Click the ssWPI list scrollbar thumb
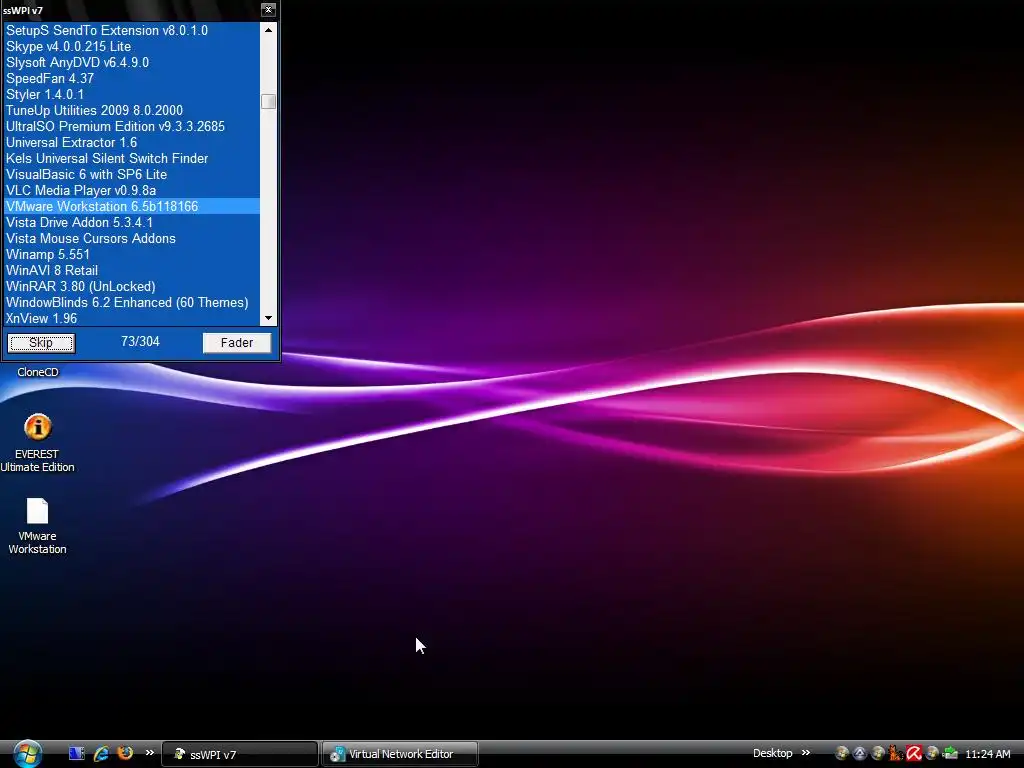This screenshot has height=768, width=1024. pyautogui.click(x=268, y=101)
